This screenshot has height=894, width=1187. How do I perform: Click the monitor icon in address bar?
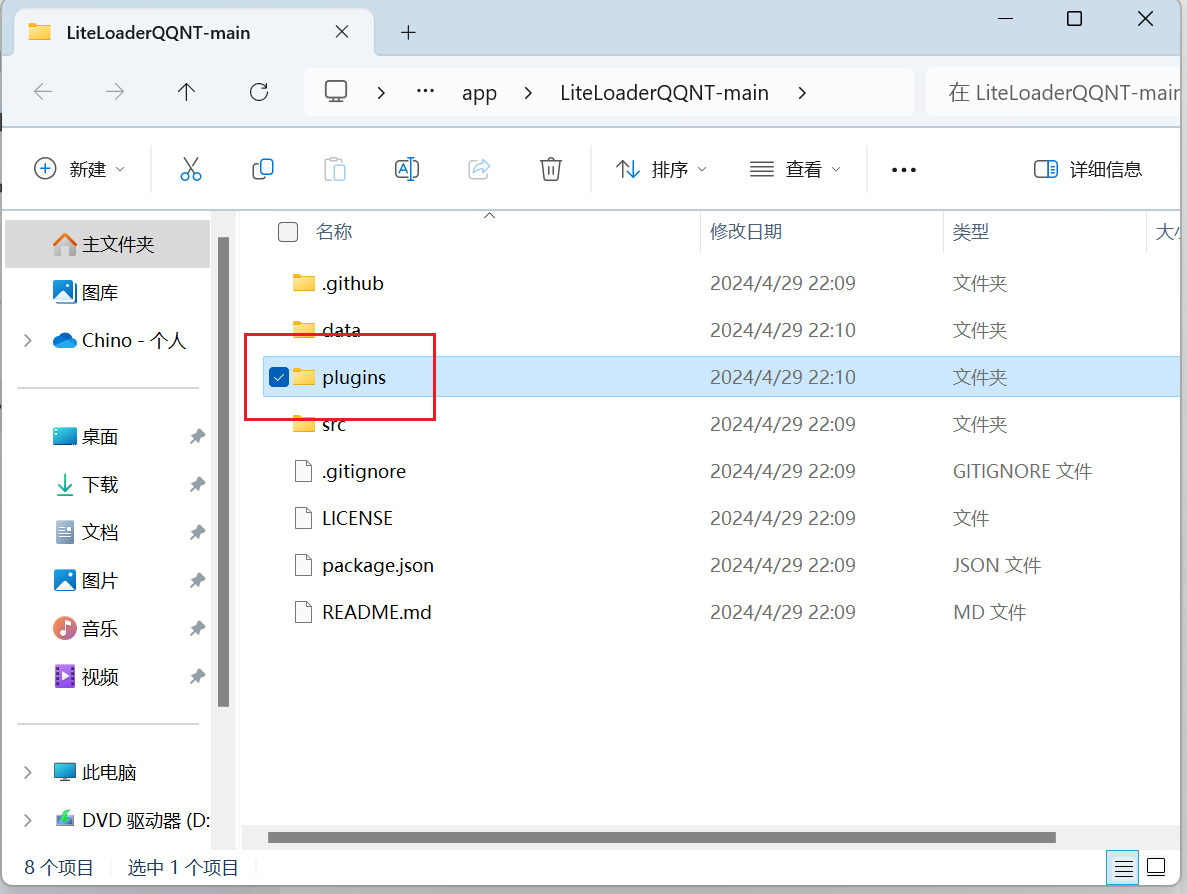pyautogui.click(x=336, y=92)
